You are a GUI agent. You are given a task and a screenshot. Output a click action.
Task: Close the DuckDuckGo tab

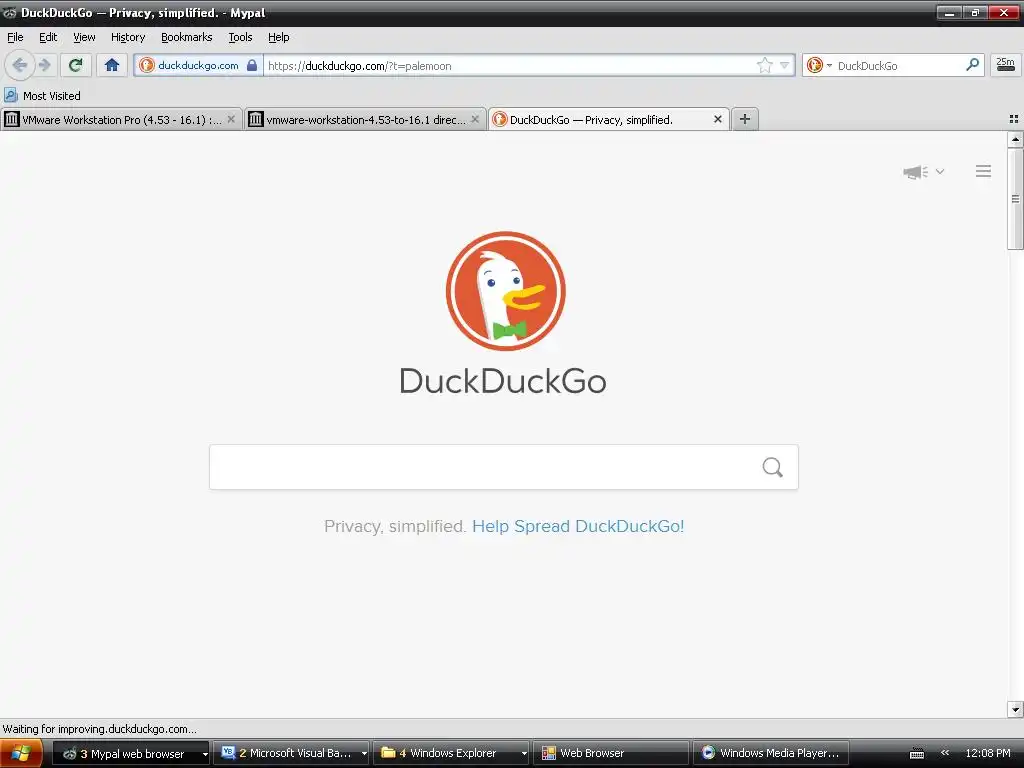click(x=718, y=120)
